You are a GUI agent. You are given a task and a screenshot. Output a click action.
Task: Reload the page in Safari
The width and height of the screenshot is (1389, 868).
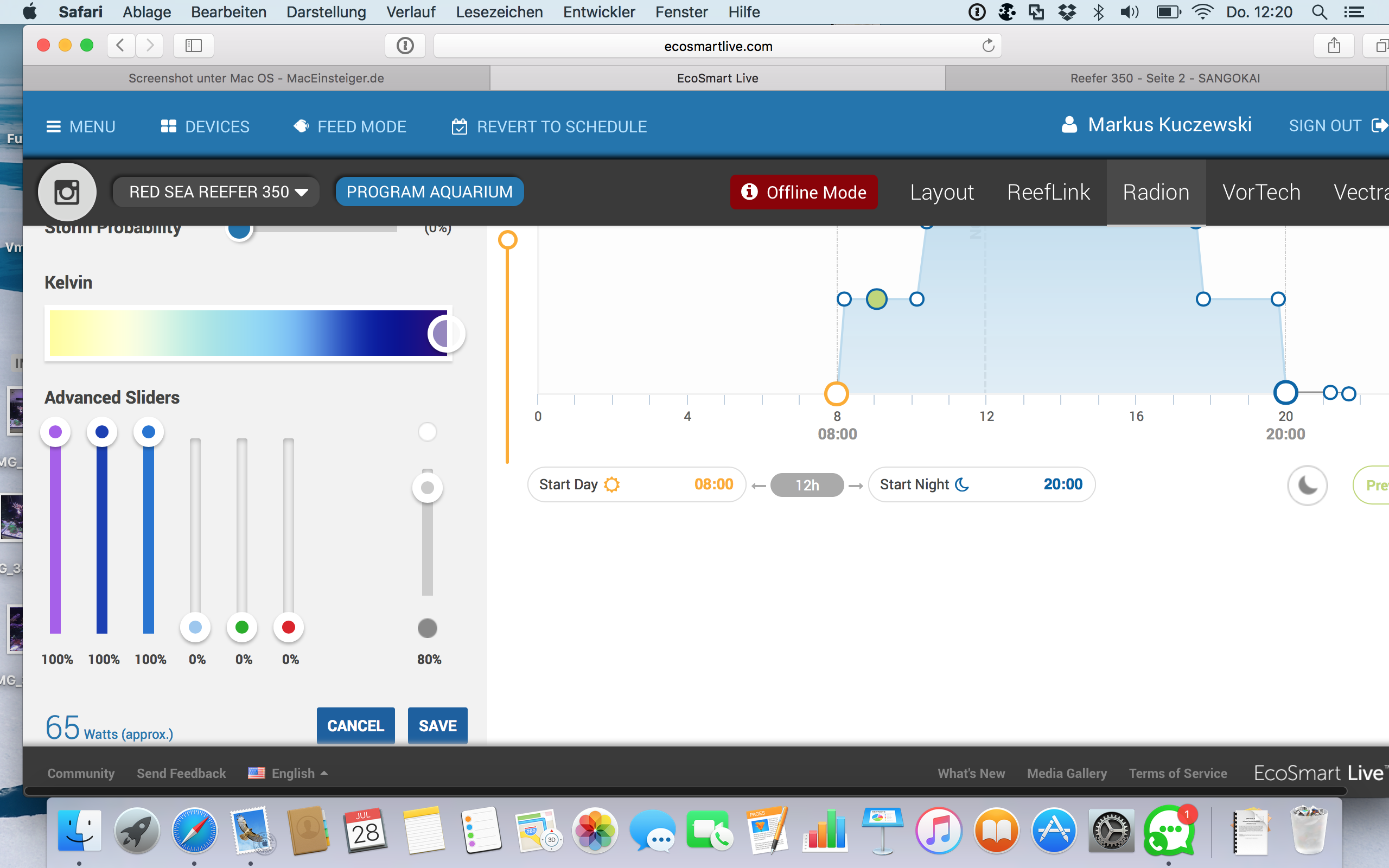[988, 46]
